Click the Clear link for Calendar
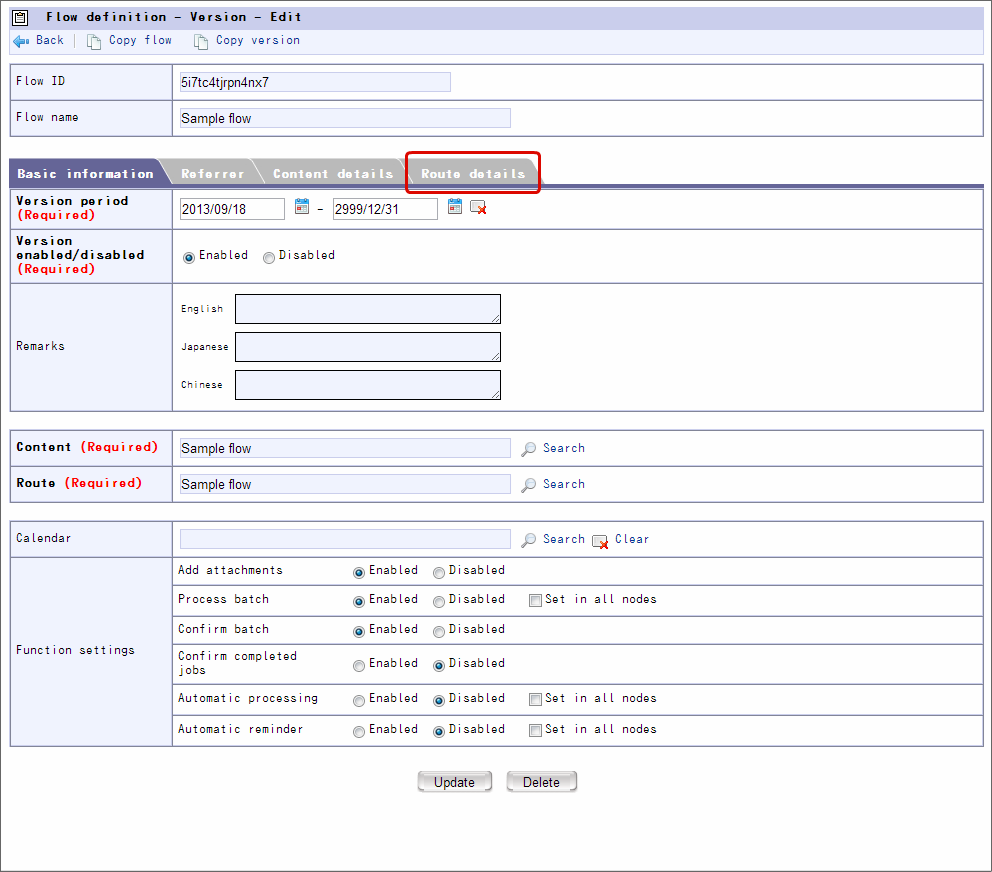The height and width of the screenshot is (872, 992). (x=632, y=539)
